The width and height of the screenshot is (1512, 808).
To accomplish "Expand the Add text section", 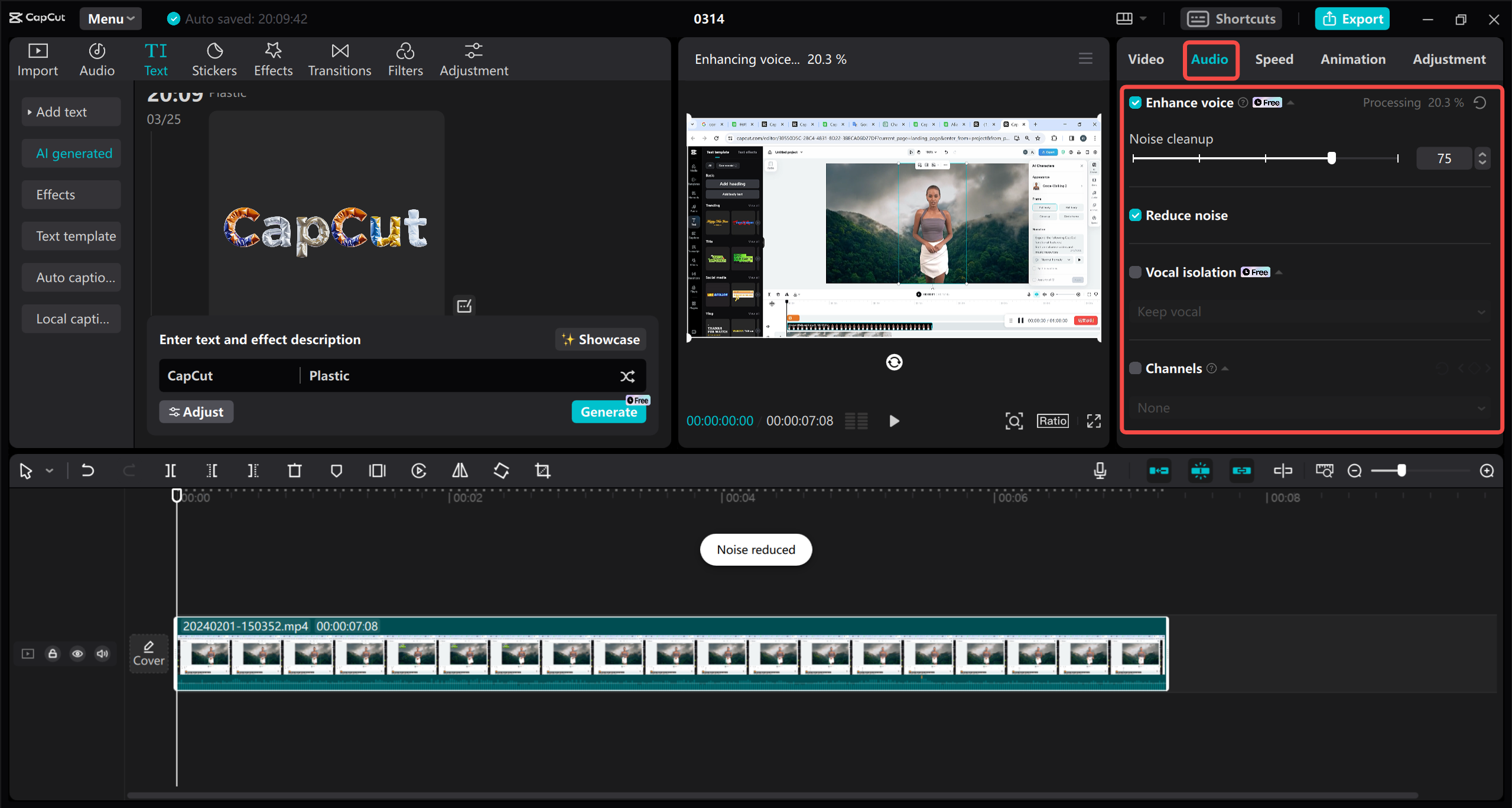I will coord(71,111).
